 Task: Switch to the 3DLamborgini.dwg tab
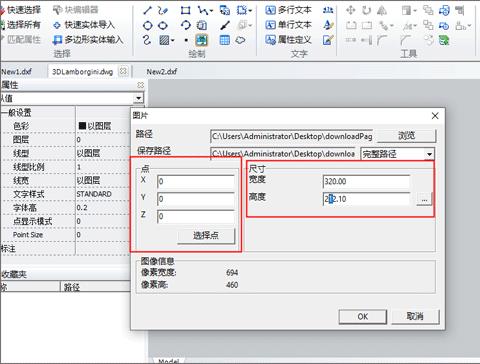[83, 72]
